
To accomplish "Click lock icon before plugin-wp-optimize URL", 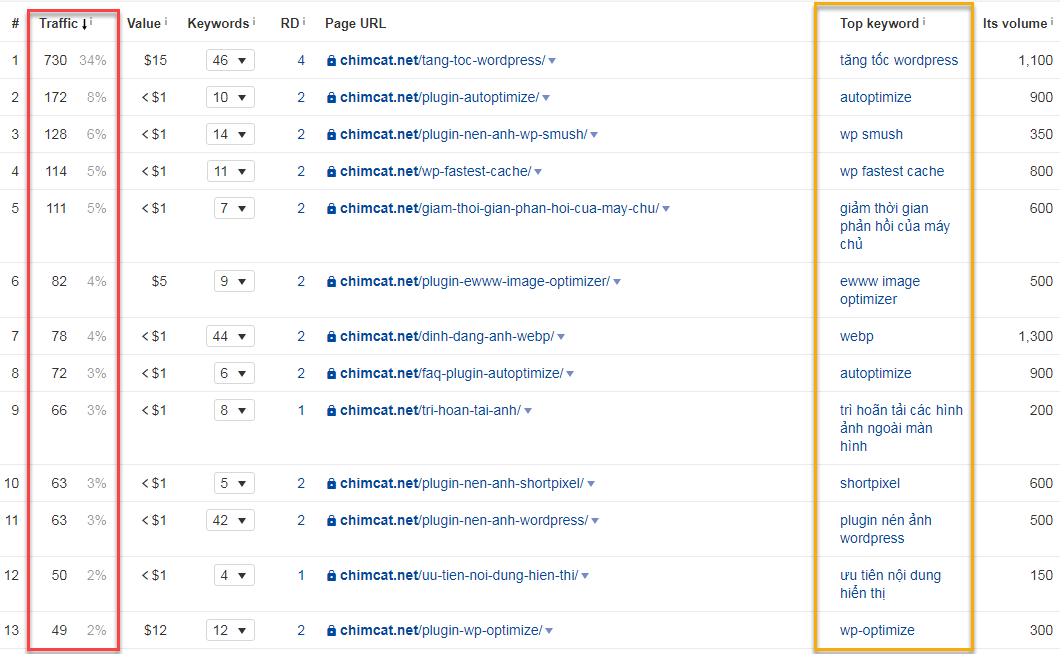I will point(331,631).
